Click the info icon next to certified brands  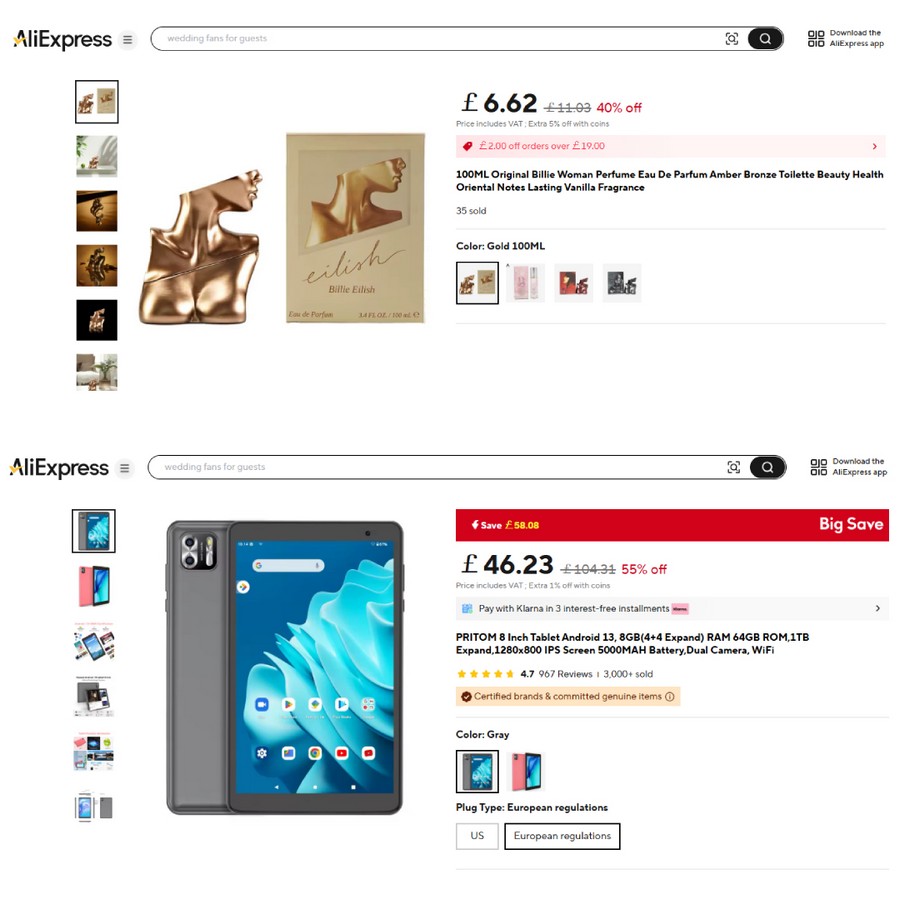click(669, 696)
